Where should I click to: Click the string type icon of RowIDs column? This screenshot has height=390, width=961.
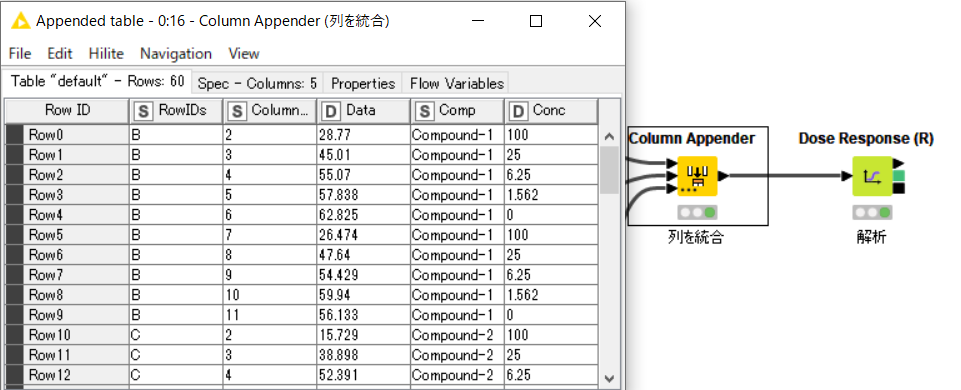coord(143,111)
